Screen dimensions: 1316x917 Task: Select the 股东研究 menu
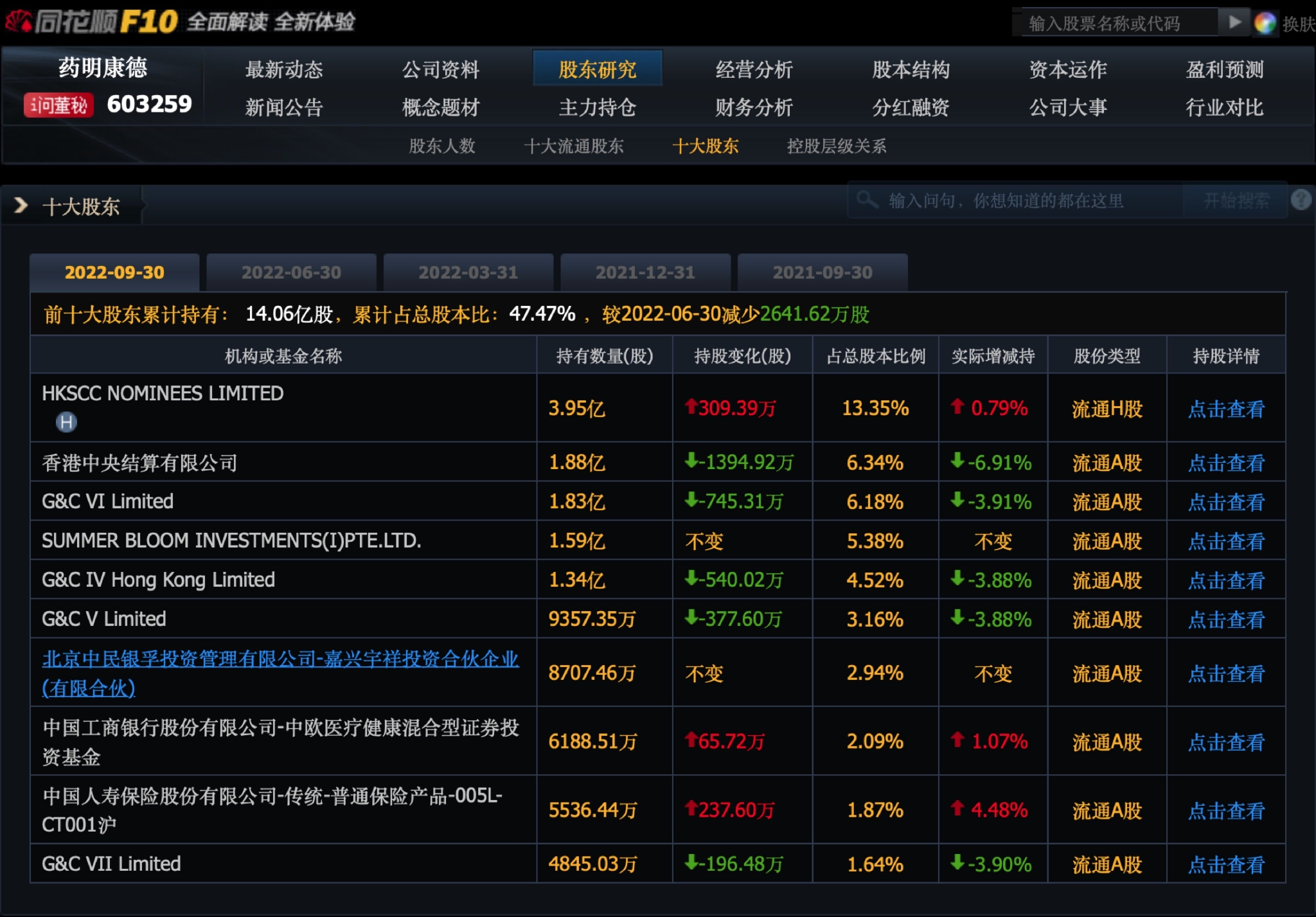coord(598,69)
